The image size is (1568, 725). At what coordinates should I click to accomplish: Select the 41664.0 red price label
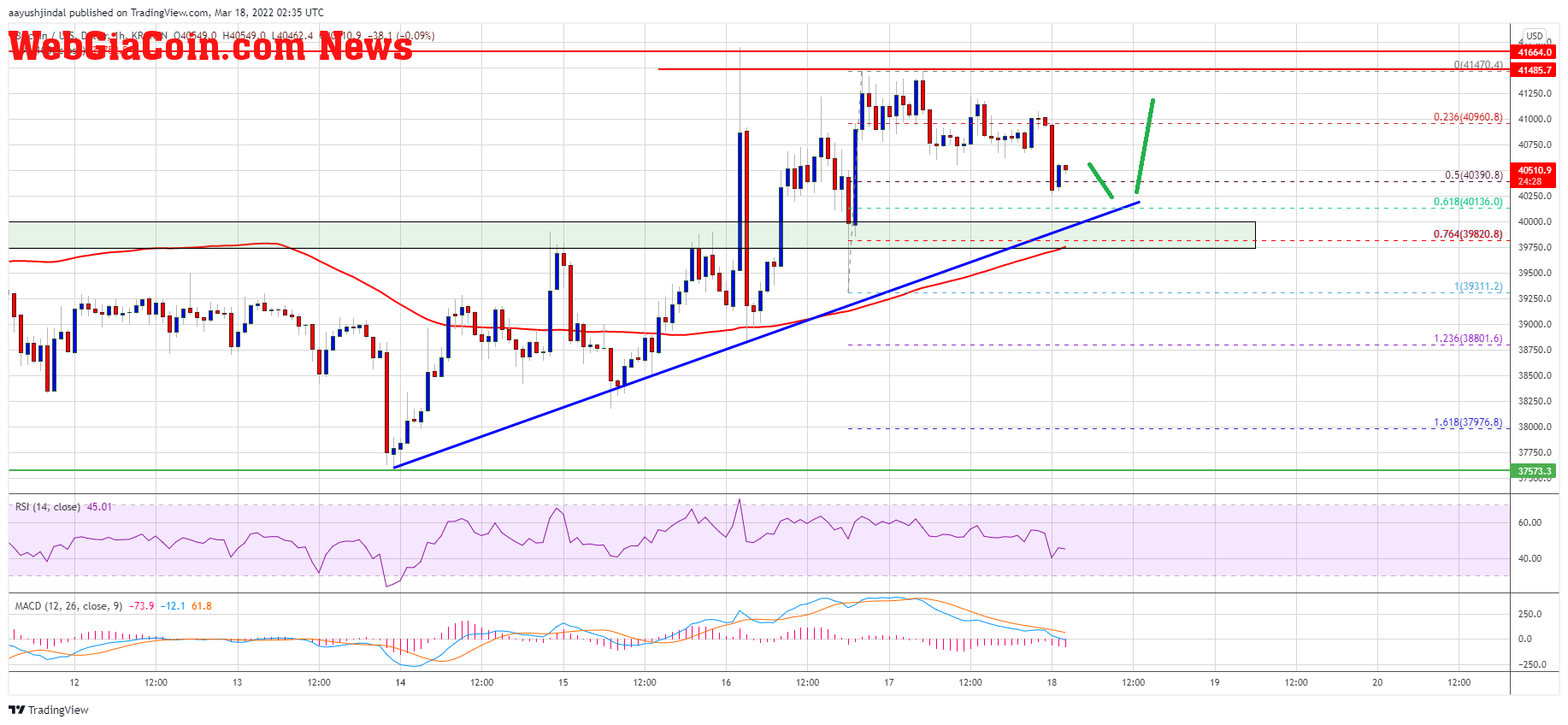pyautogui.click(x=1535, y=52)
